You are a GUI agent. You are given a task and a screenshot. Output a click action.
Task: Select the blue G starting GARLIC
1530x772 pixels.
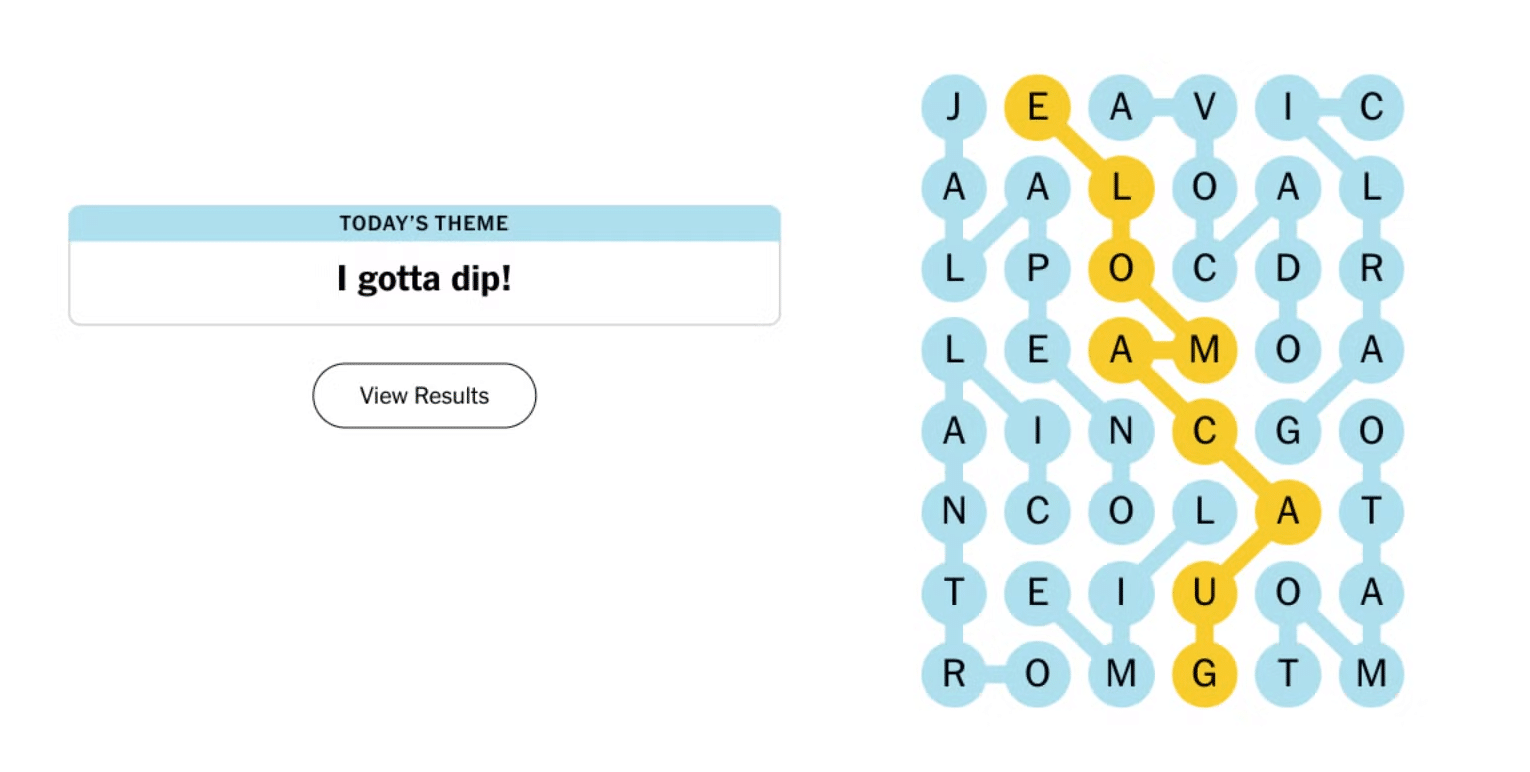[1288, 432]
